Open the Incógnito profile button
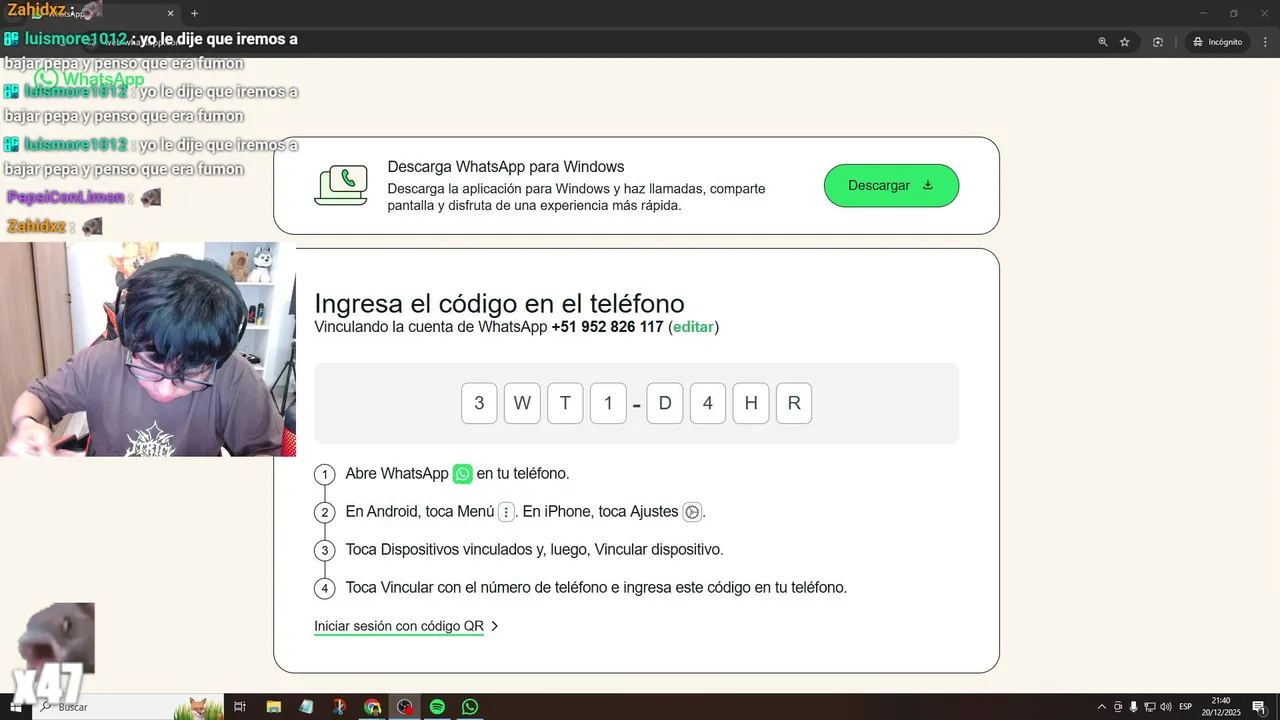Screen dimensions: 1280x720 coord(1217,42)
